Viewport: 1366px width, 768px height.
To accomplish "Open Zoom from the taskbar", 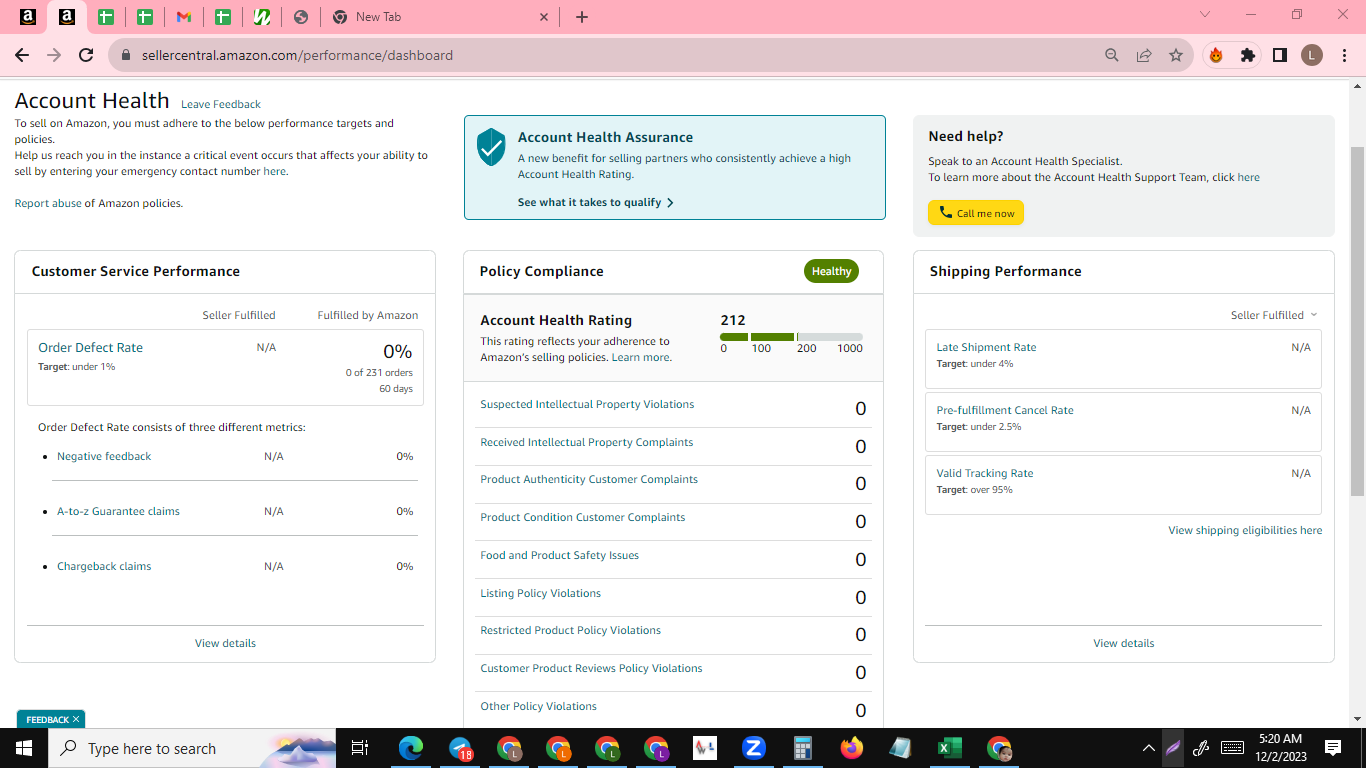I will [x=754, y=748].
